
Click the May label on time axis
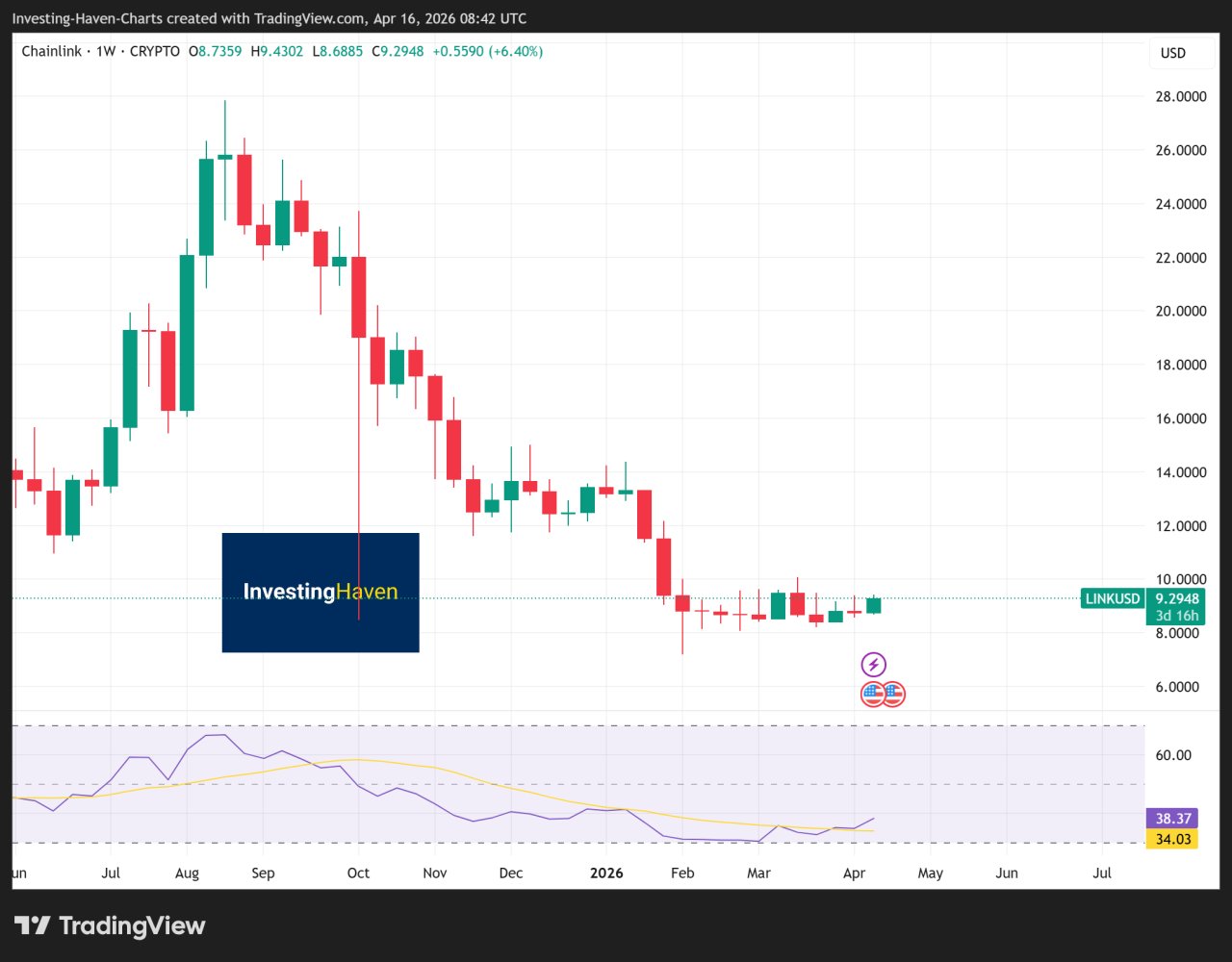[930, 873]
